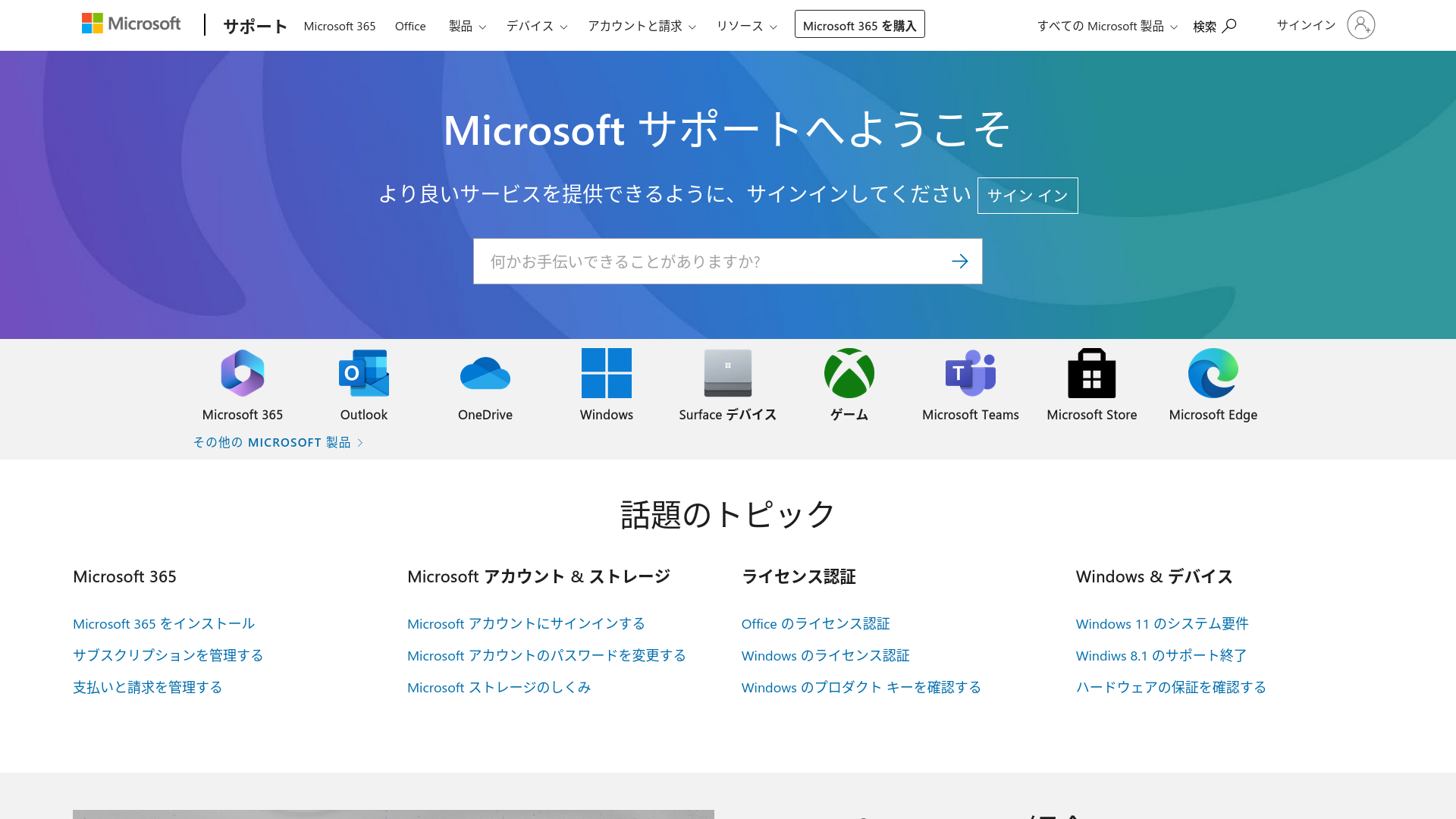Open the Surface デバイス icon
The height and width of the screenshot is (819, 1456).
pyautogui.click(x=728, y=373)
